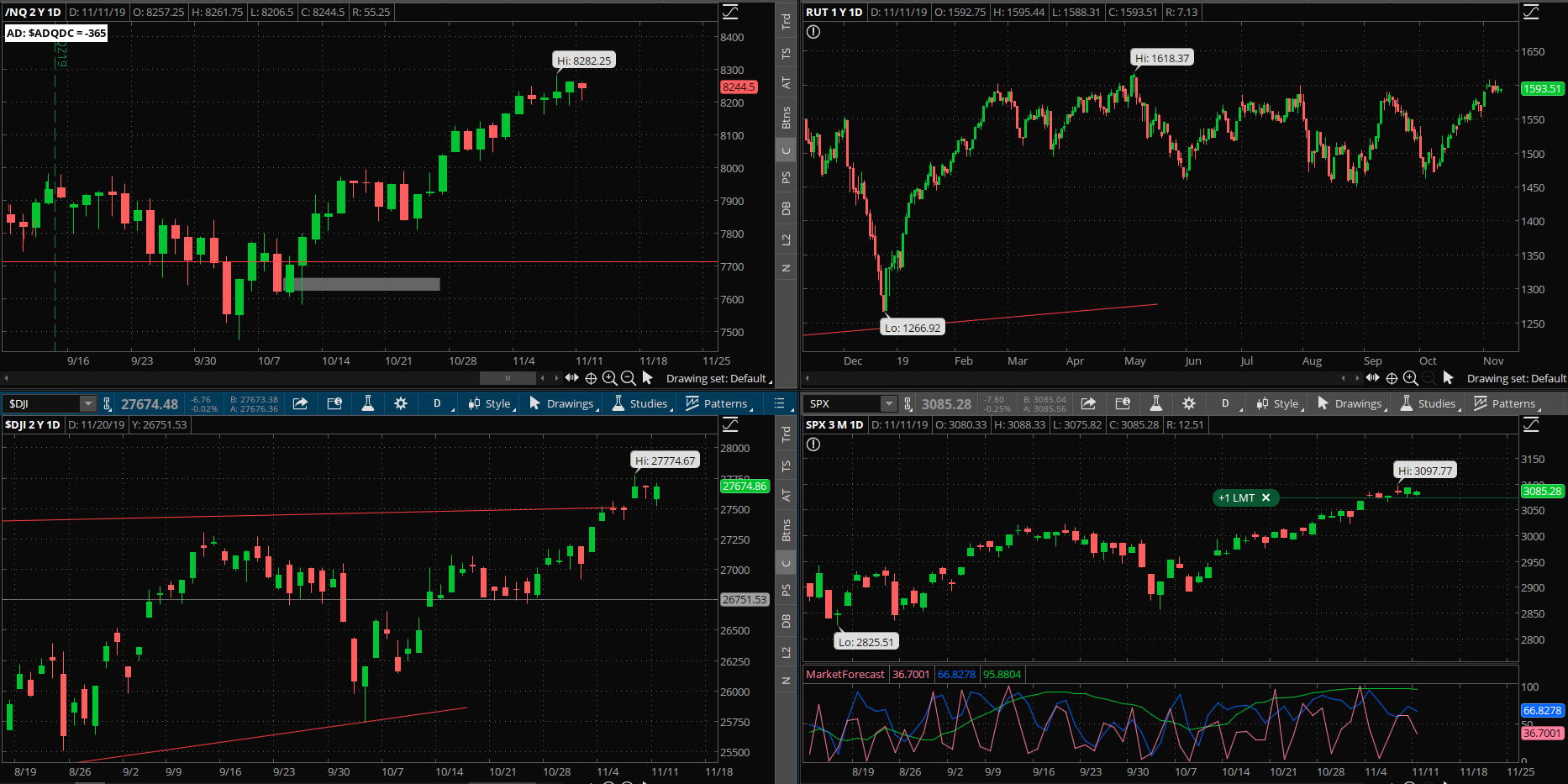Toggle the DB sidebar button beside /NQ chart

[x=786, y=208]
